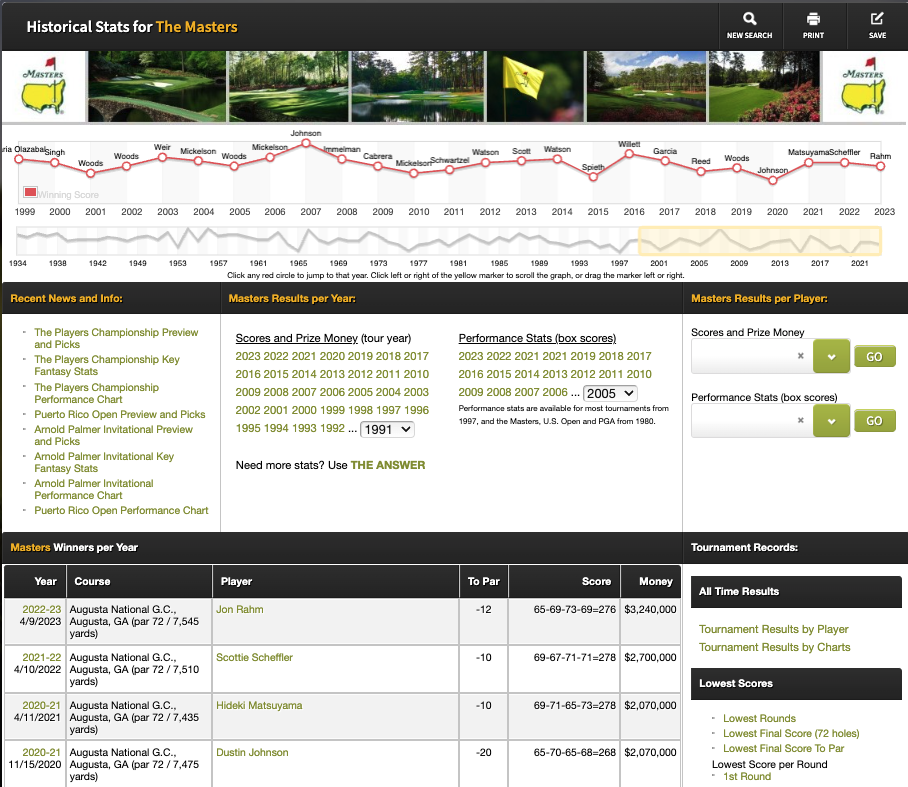Click the Save icon
The width and height of the screenshot is (908, 787).
coord(877,19)
